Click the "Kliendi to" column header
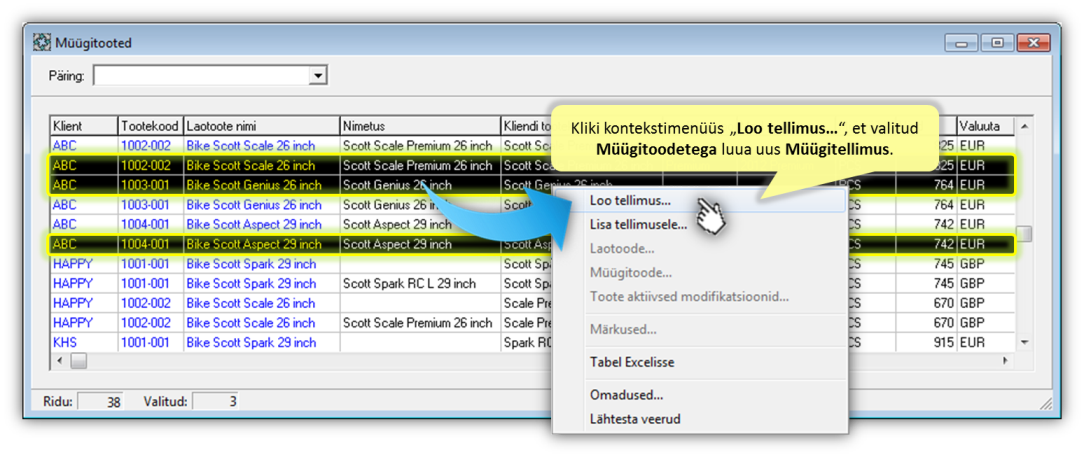This screenshot has width=1084, height=457. tap(525, 127)
